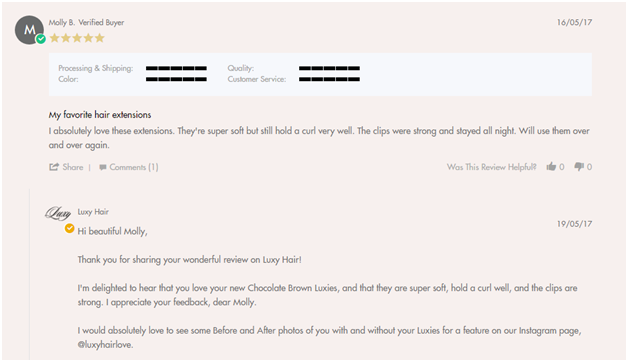This screenshot has height=362, width=628.
Task: Click the thumbs up helpful icon
Action: (551, 166)
